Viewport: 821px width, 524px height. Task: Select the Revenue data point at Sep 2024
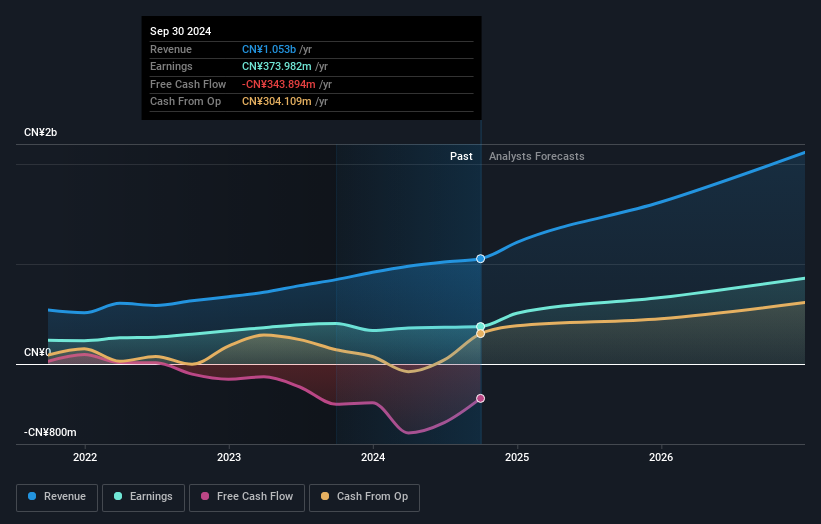[480, 259]
